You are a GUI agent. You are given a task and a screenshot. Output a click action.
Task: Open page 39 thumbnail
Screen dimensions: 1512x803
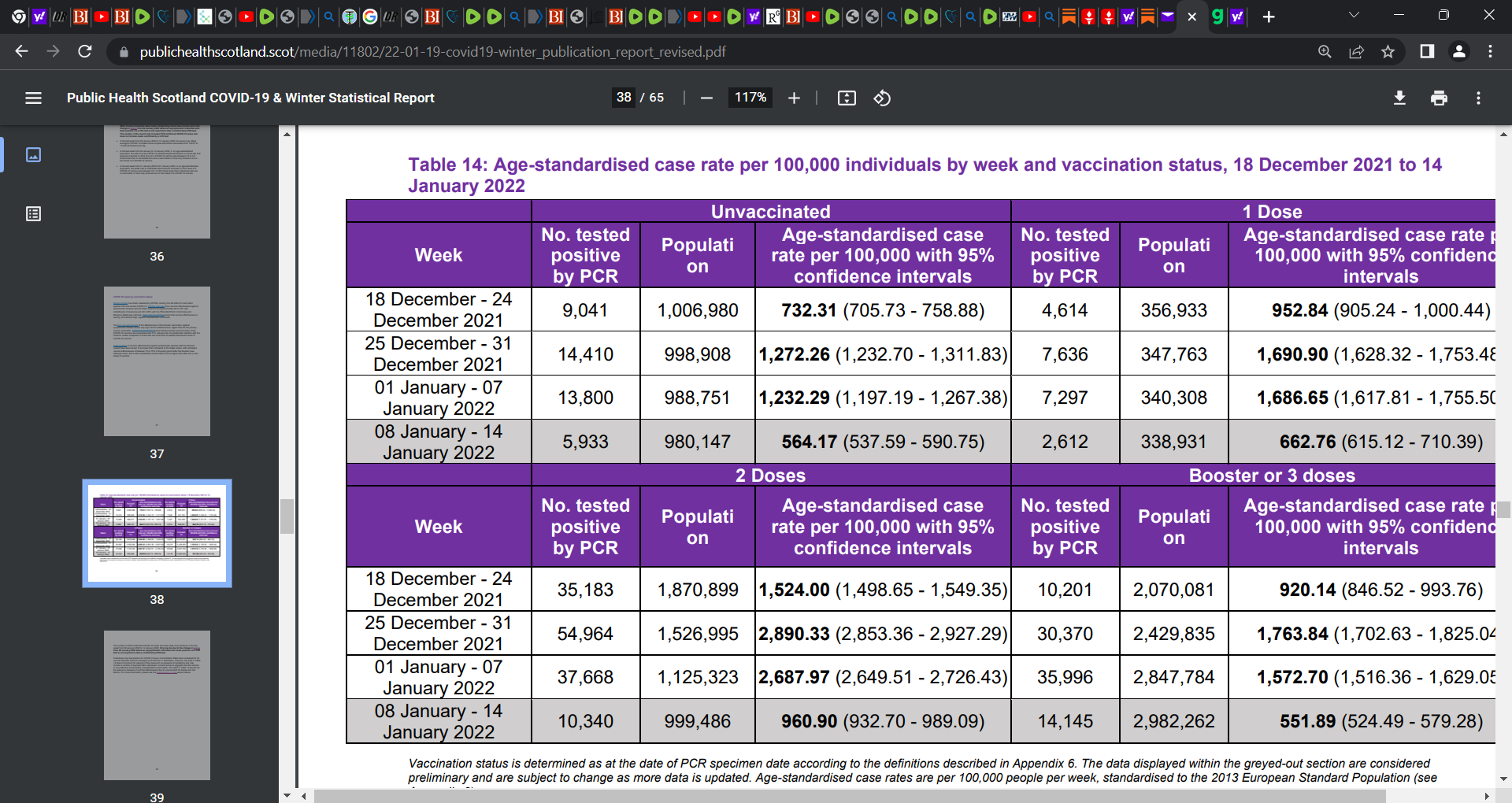(157, 705)
